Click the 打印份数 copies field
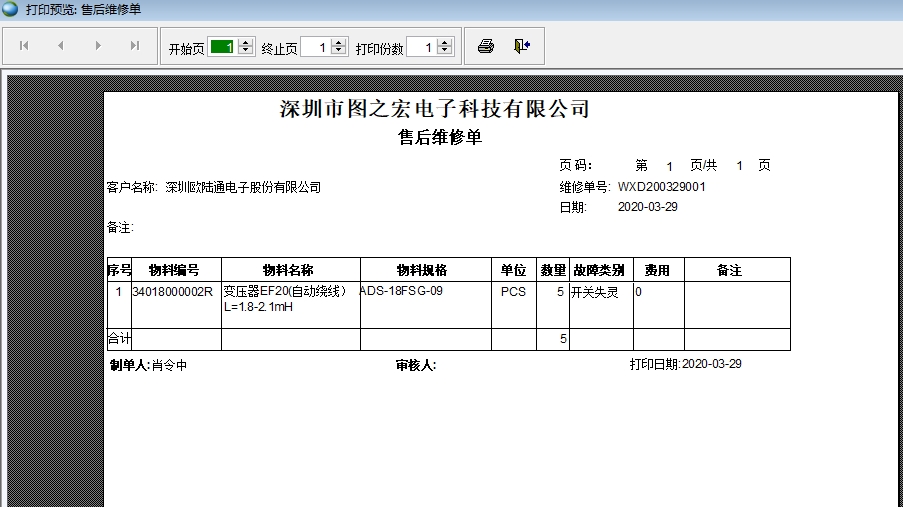 tap(421, 47)
